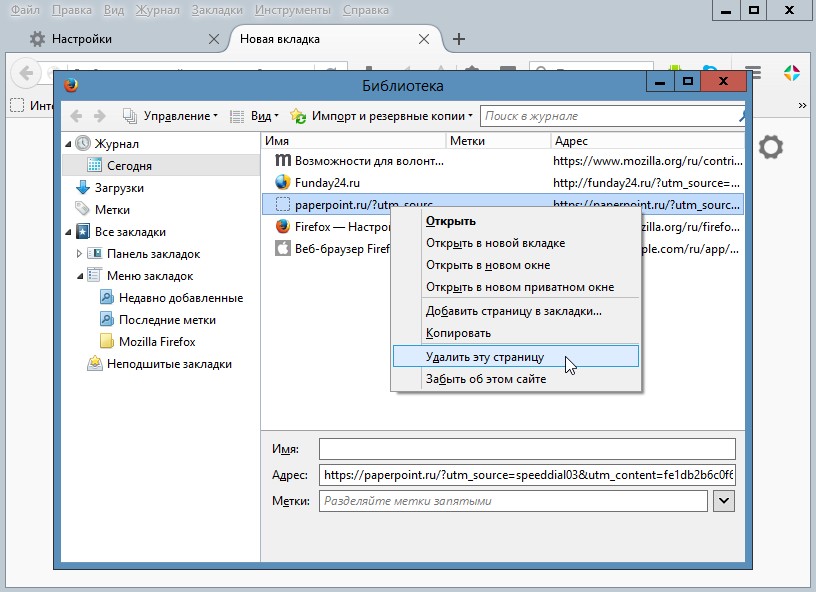
Task: Click the colorful extension icon in Firefox toolbar
Action: click(x=792, y=73)
